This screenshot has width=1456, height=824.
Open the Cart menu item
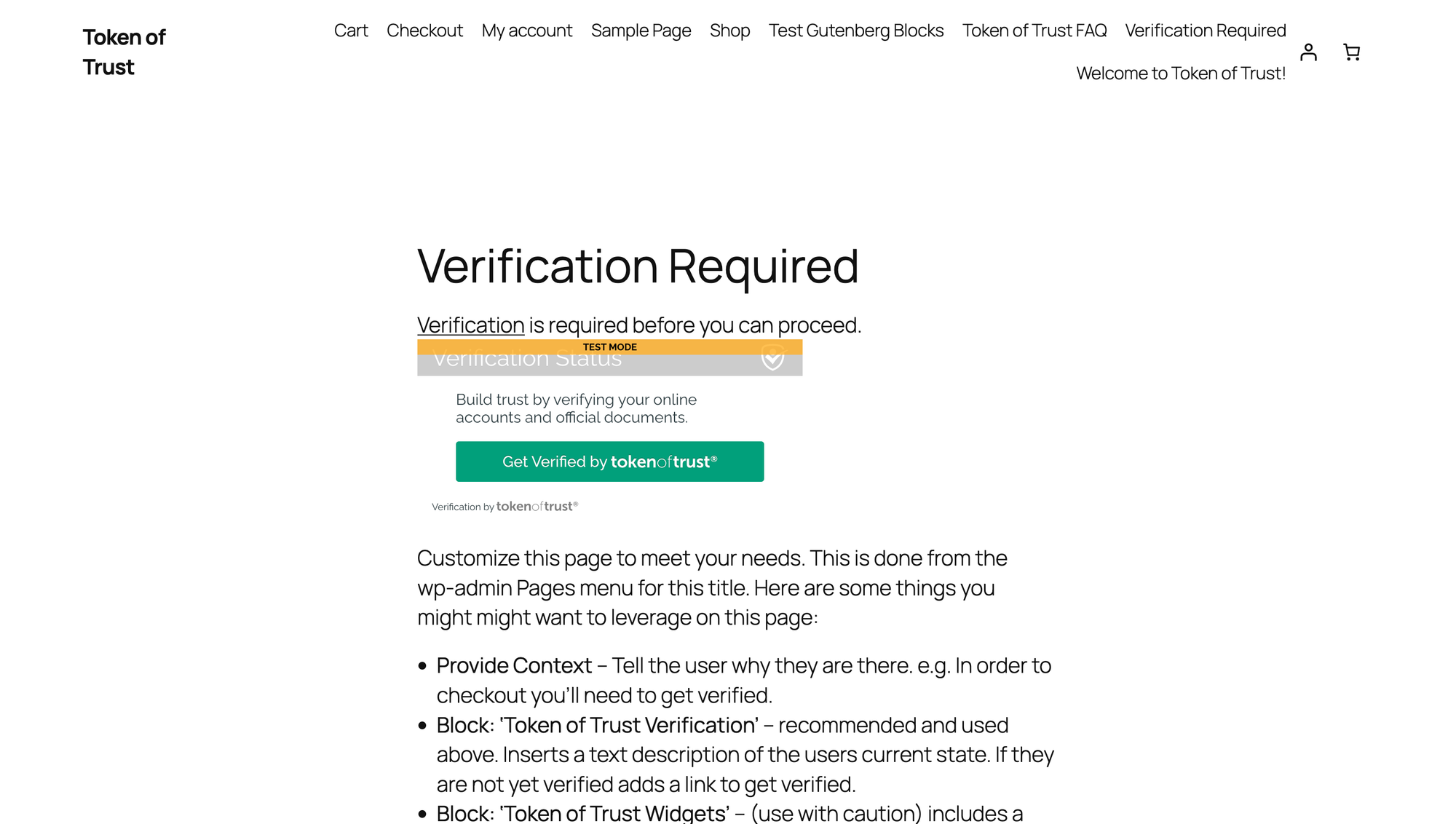click(x=351, y=31)
